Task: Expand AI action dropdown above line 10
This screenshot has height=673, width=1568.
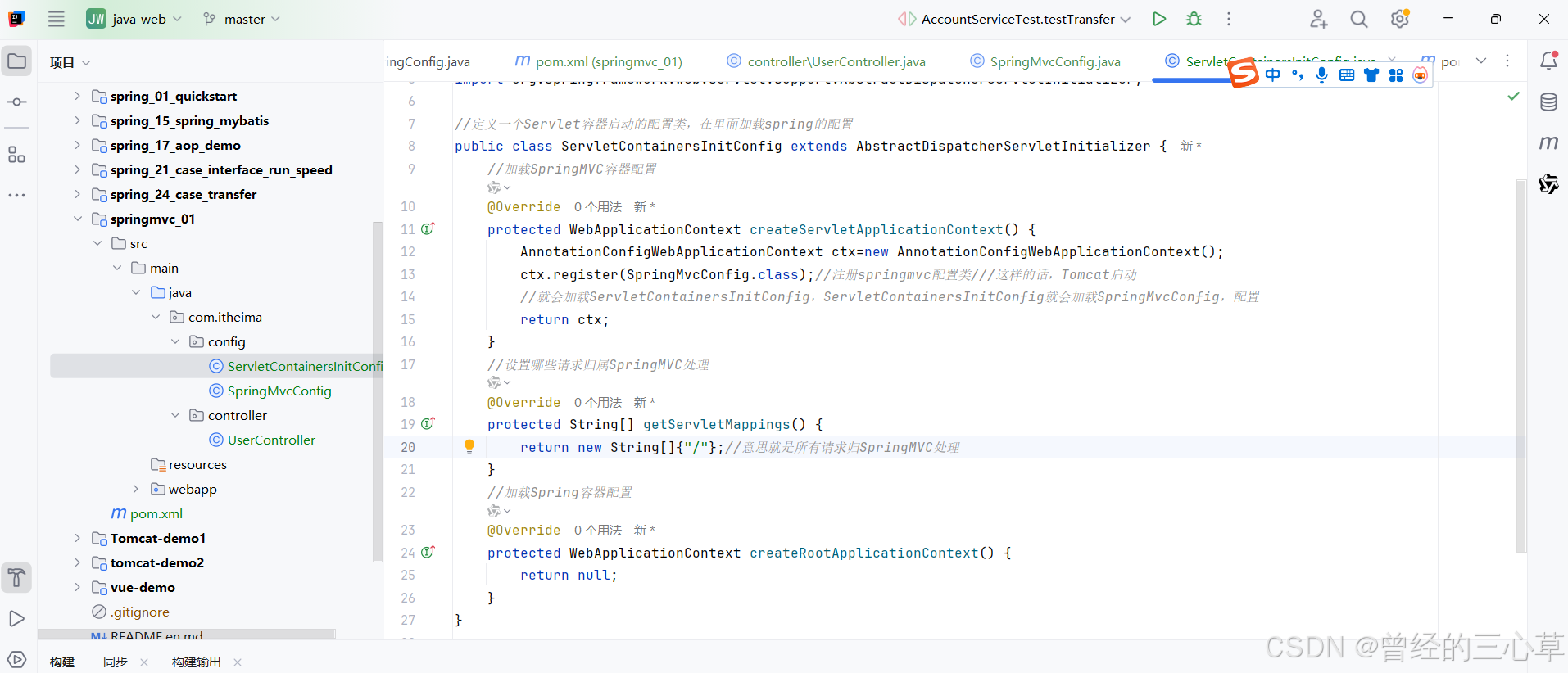Action: click(x=499, y=187)
